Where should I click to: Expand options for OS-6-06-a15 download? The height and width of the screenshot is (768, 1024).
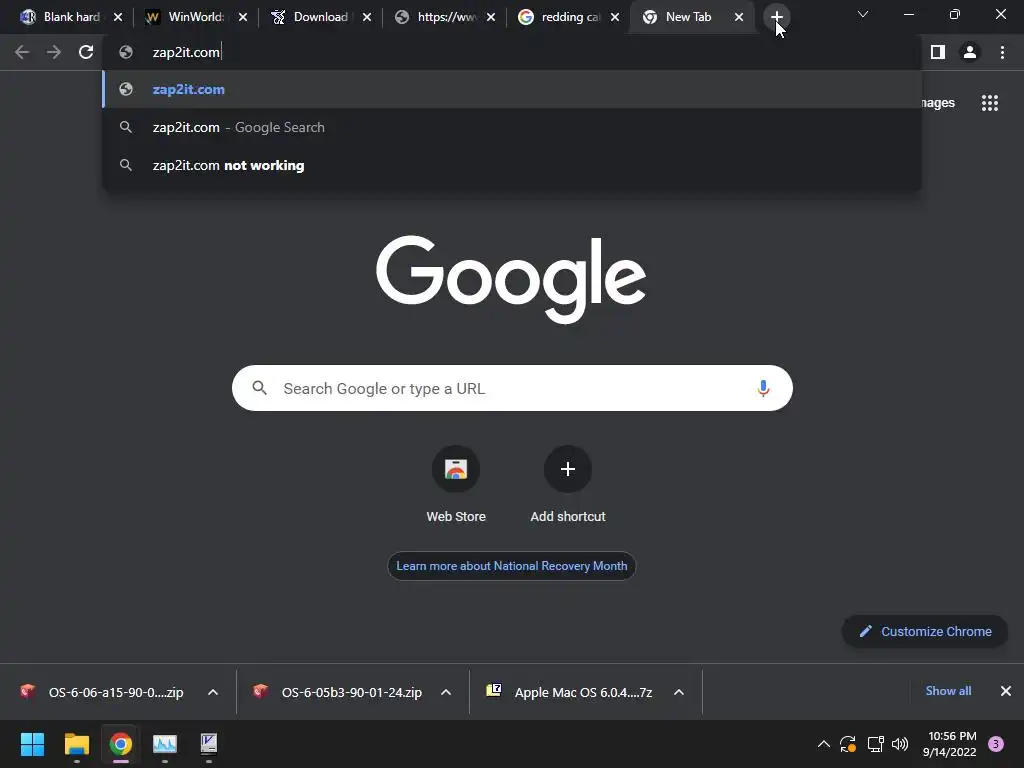pos(213,692)
